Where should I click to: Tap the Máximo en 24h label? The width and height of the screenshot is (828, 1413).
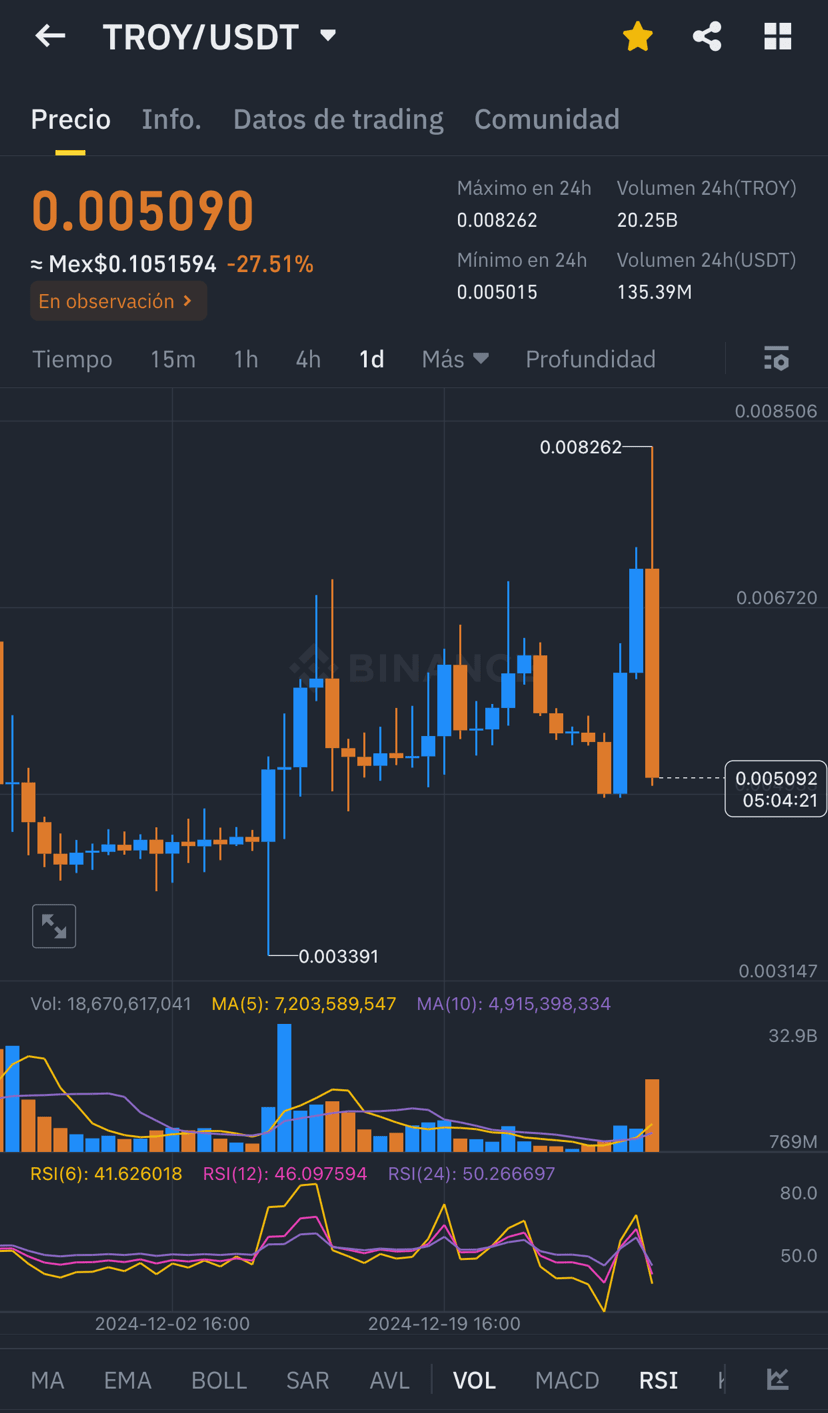coord(524,188)
